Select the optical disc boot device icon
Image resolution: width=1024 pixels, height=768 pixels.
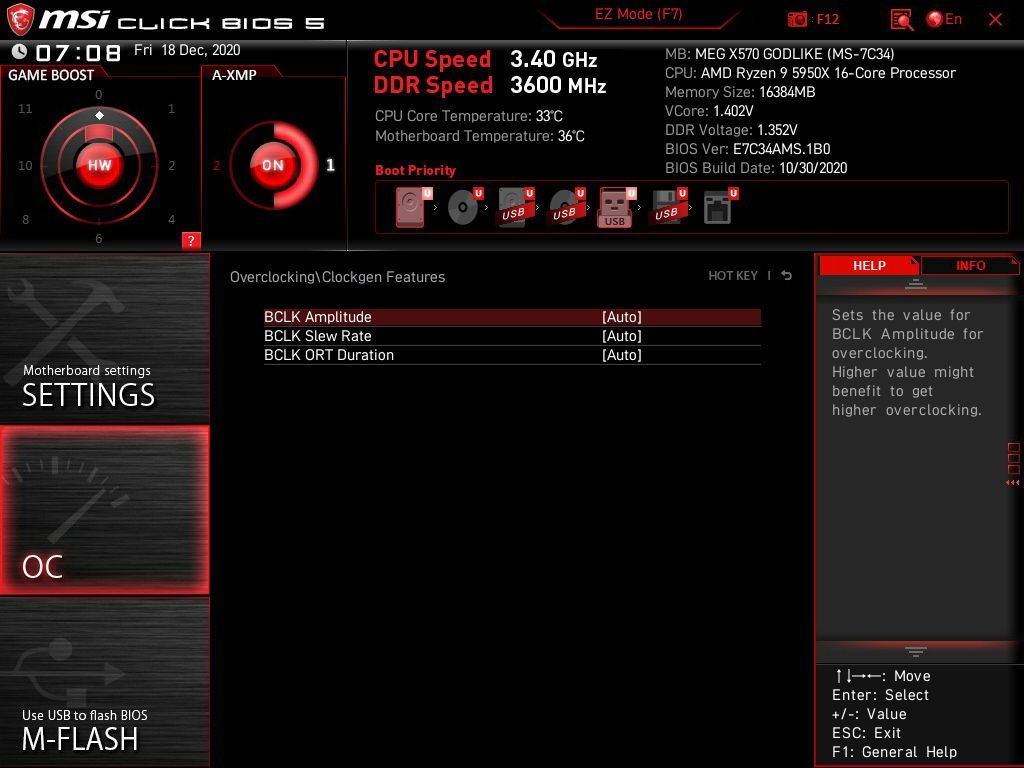point(465,208)
